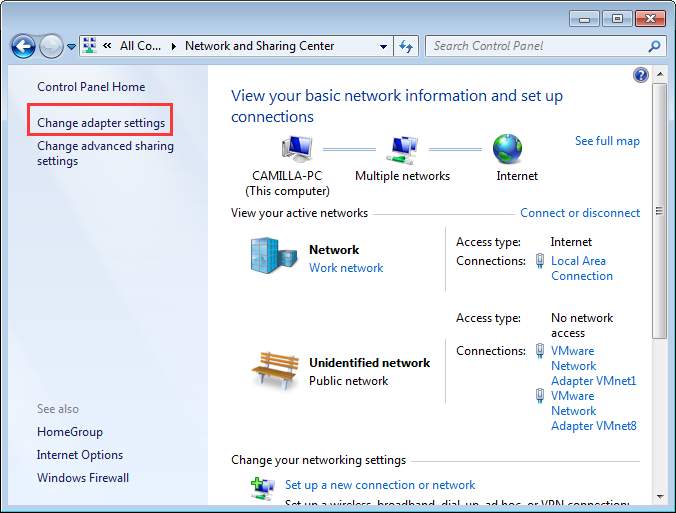676x513 pixels.
Task: Open Change adapter settings
Action: [101, 123]
